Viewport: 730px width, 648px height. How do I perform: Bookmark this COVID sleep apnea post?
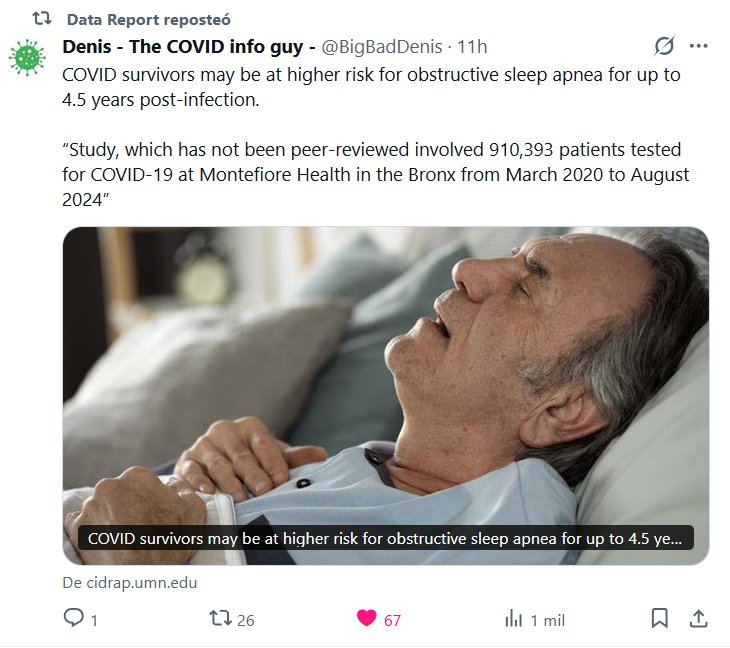(x=660, y=619)
